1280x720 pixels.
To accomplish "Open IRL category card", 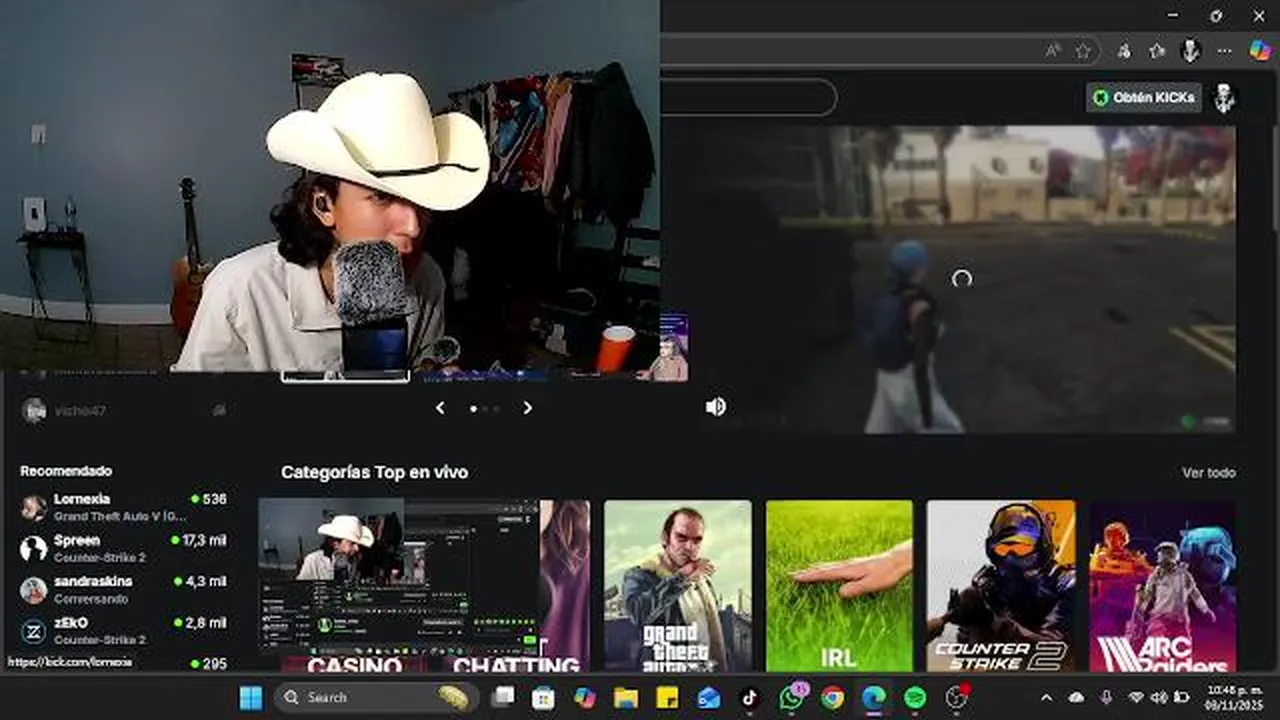I will point(839,586).
